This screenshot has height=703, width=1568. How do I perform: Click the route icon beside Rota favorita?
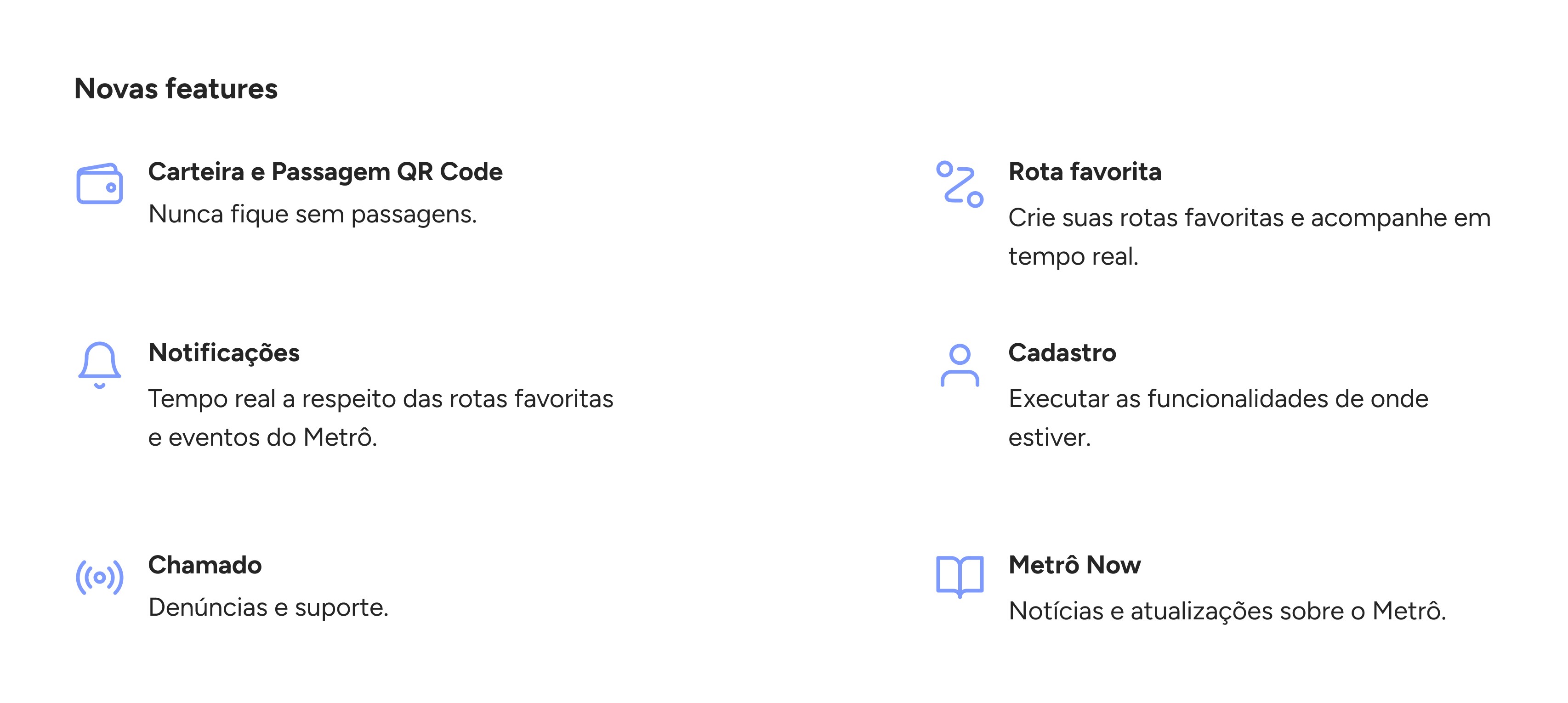pyautogui.click(x=959, y=184)
